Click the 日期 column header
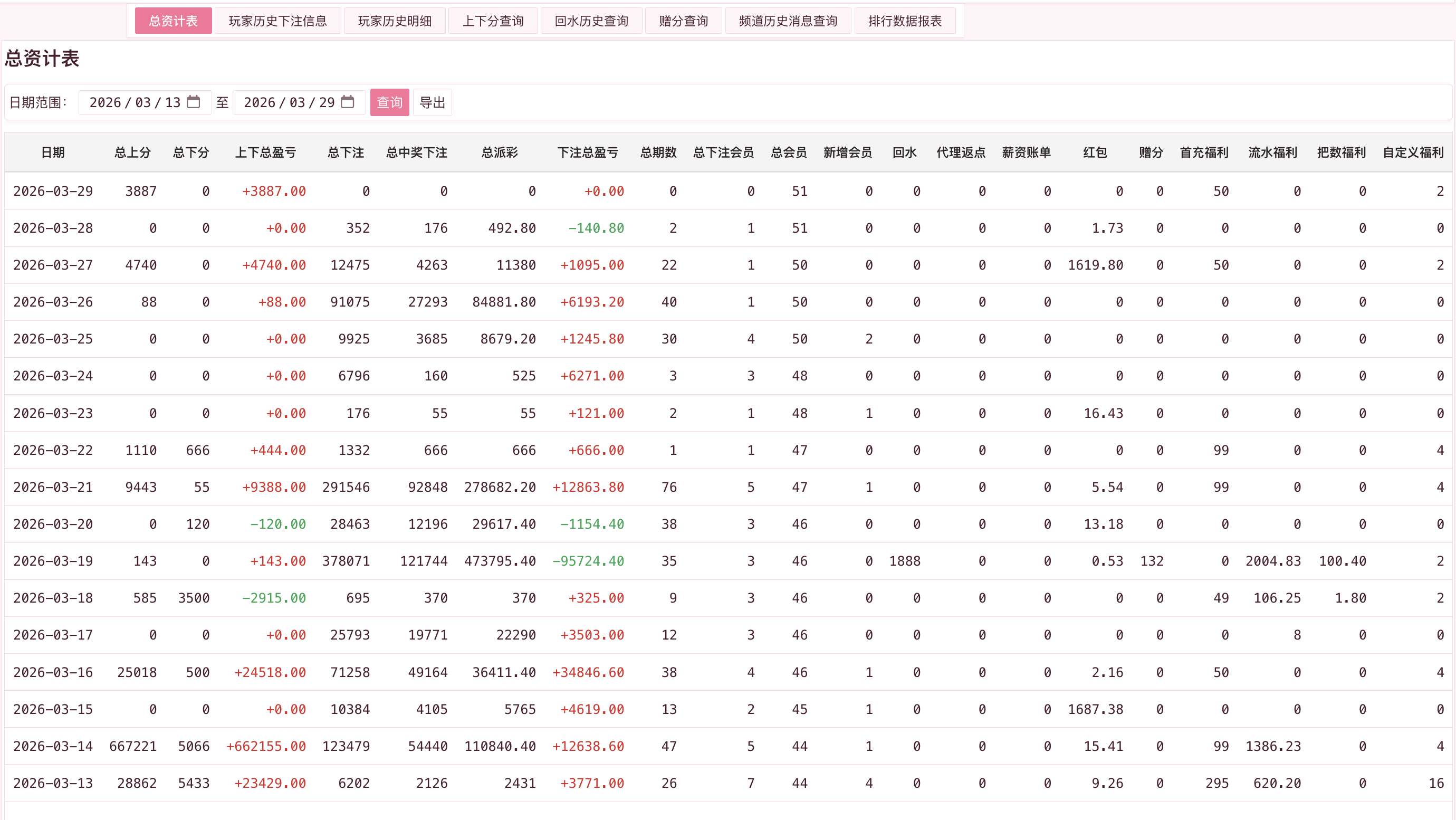1456x820 pixels. pyautogui.click(x=53, y=152)
